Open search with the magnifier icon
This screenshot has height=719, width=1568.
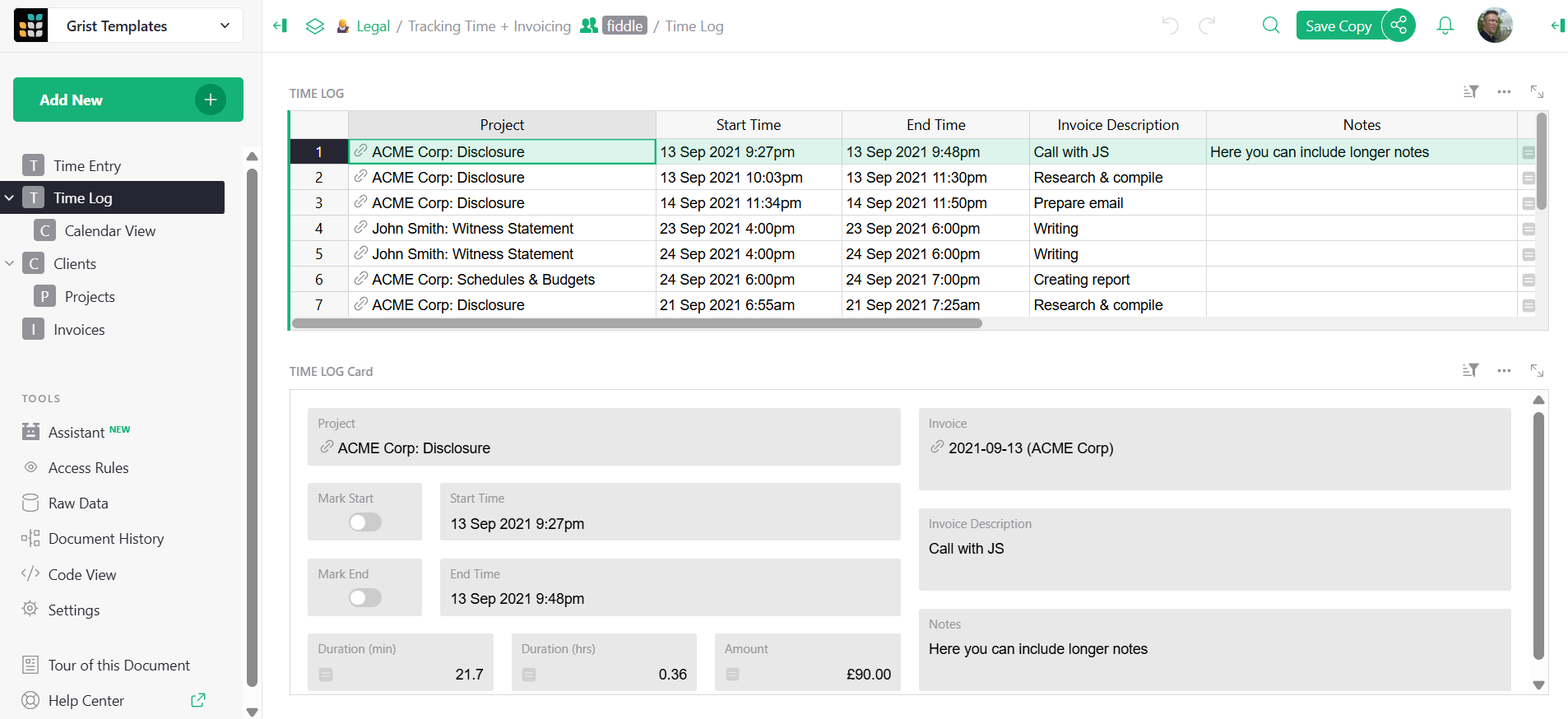click(x=1271, y=26)
